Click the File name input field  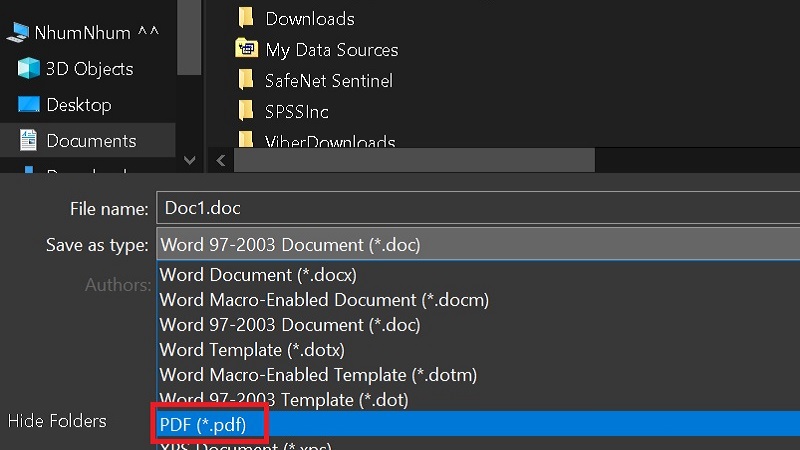(x=479, y=208)
